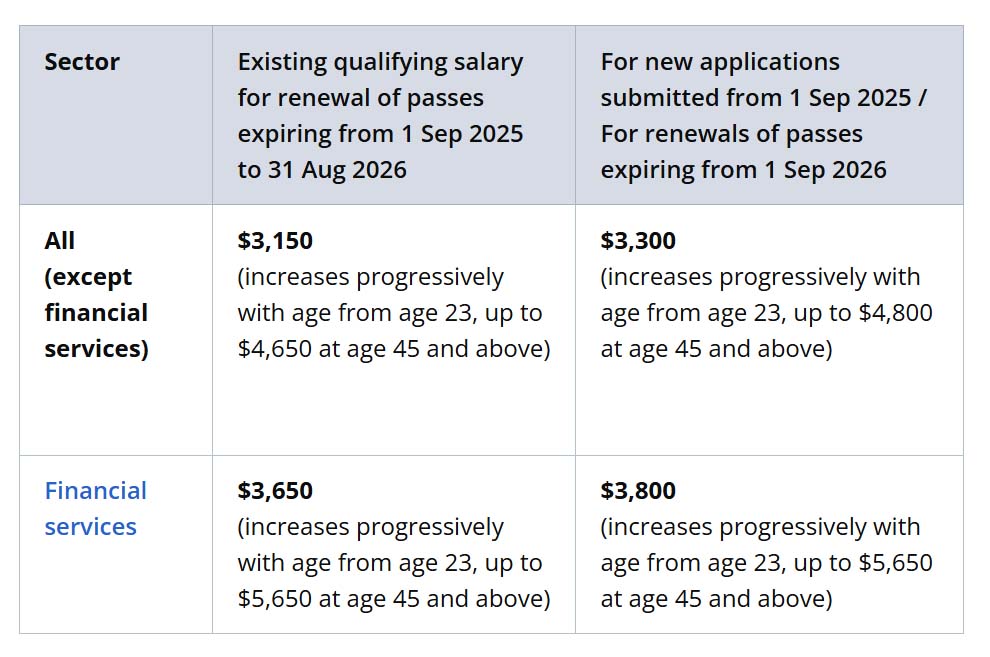Click the All (except financial services) row label
The width and height of the screenshot is (990, 657).
pyautogui.click(x=97, y=295)
